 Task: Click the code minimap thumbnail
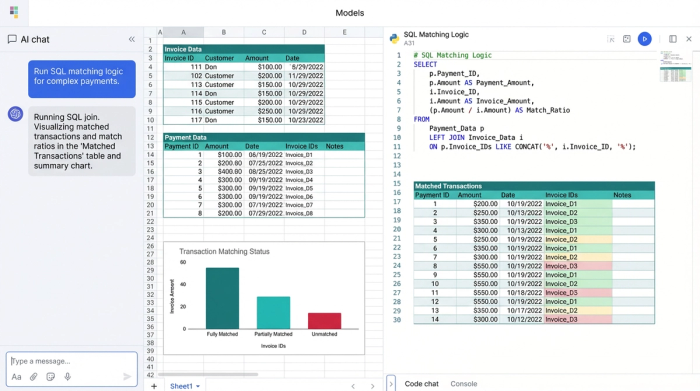pos(675,67)
